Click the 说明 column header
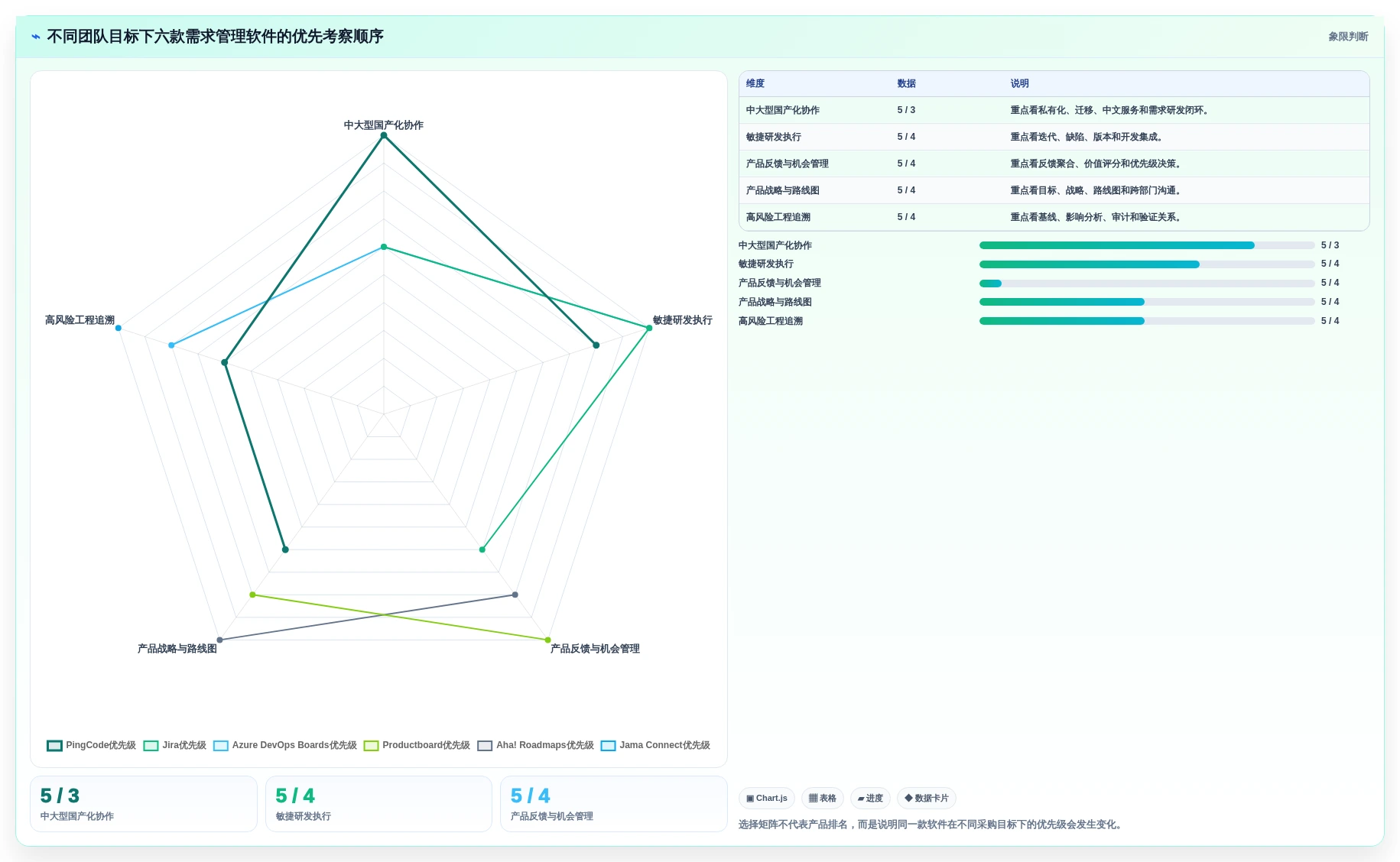The image size is (1400, 862). pos(1020,84)
